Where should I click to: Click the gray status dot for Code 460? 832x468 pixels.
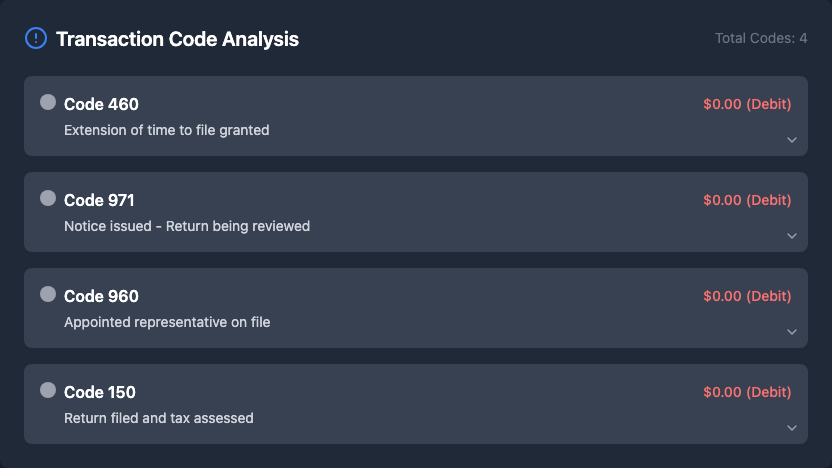coord(48,102)
